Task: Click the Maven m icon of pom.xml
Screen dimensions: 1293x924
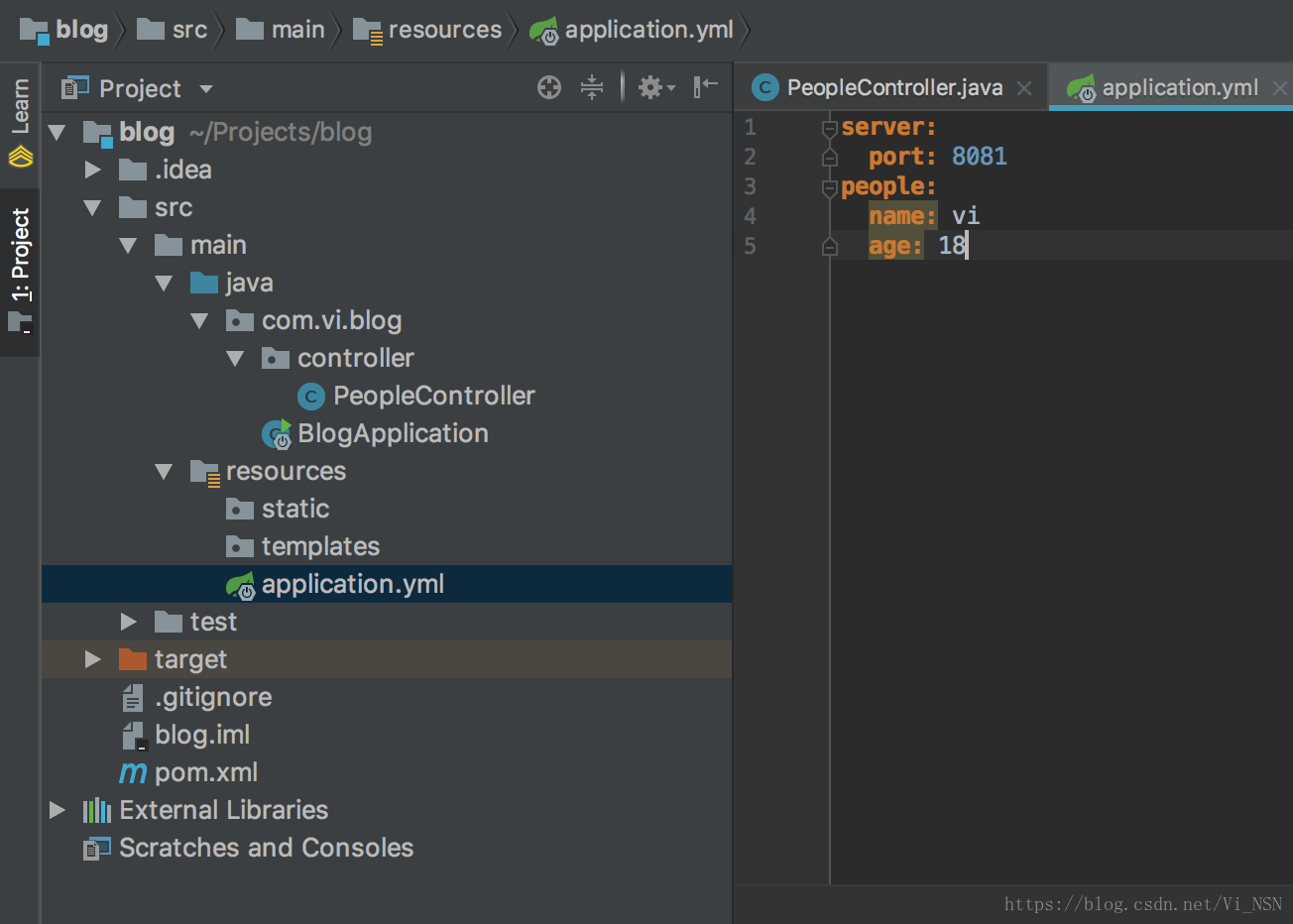Action: coord(133,773)
